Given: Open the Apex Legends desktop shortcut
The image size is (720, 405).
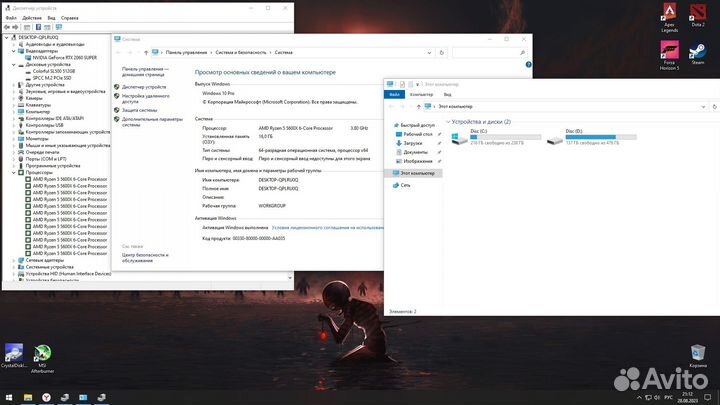Looking at the screenshot, I should 669,17.
